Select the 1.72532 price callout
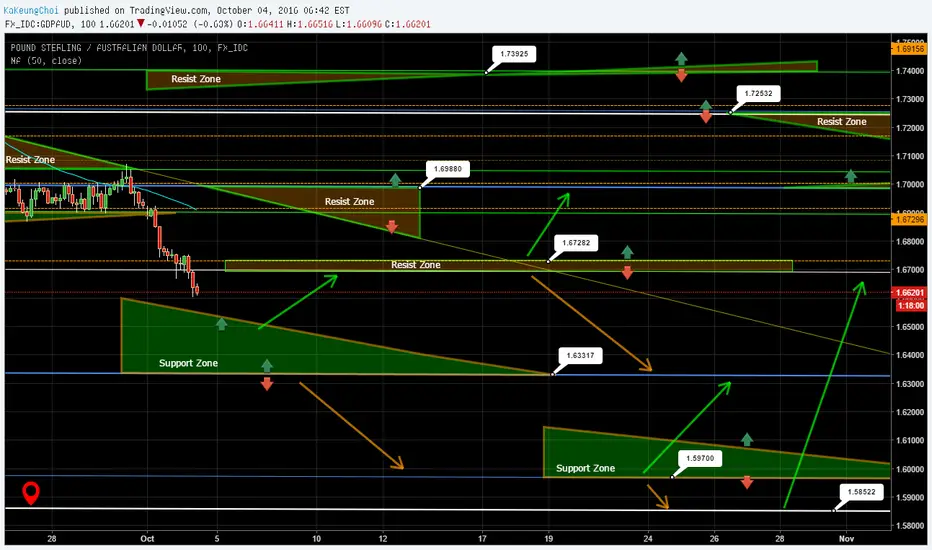932x550 pixels. [758, 93]
